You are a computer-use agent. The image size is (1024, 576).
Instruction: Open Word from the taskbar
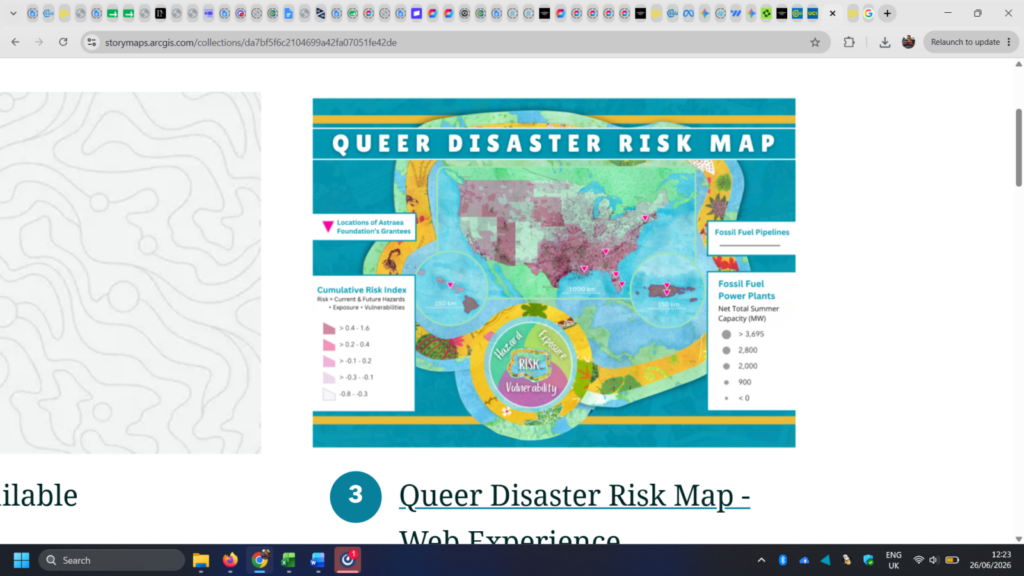(318, 560)
